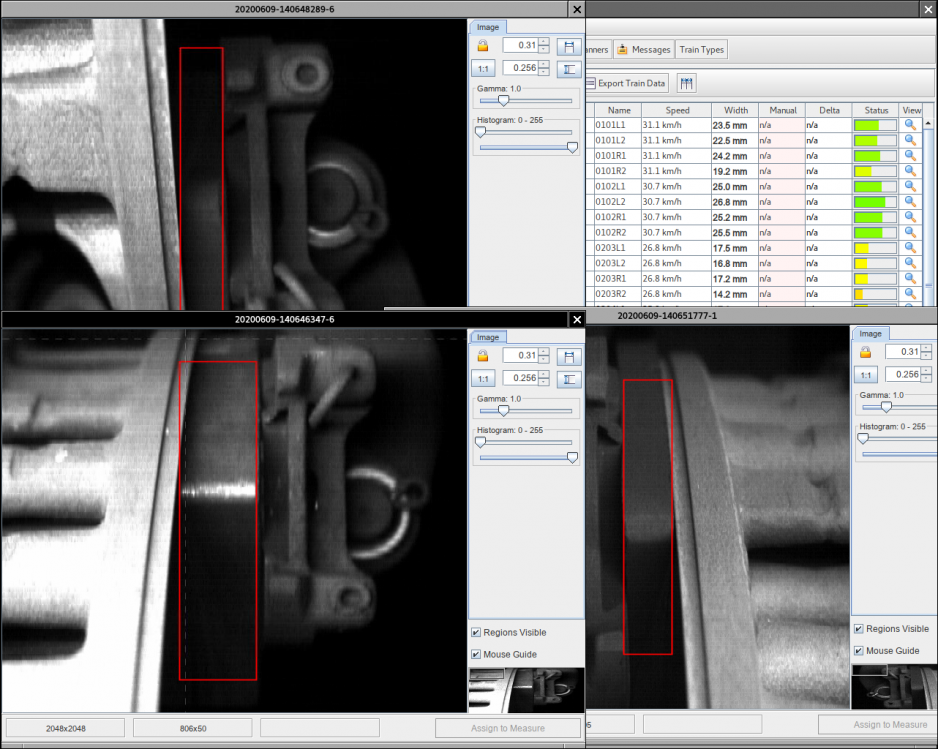Click fit-width icon beside 0.256 in window 20200609-140648289-6
This screenshot has height=749, width=938.
pos(569,69)
